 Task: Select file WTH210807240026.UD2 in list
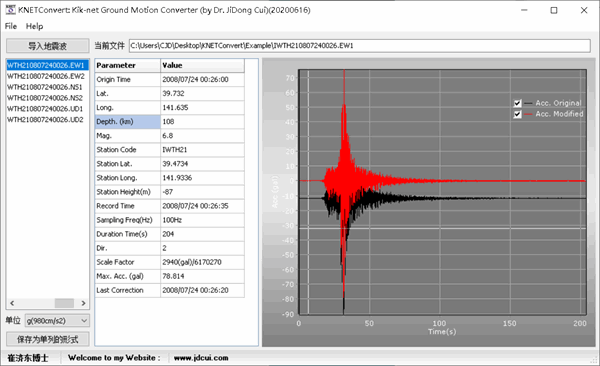pyautogui.click(x=47, y=119)
